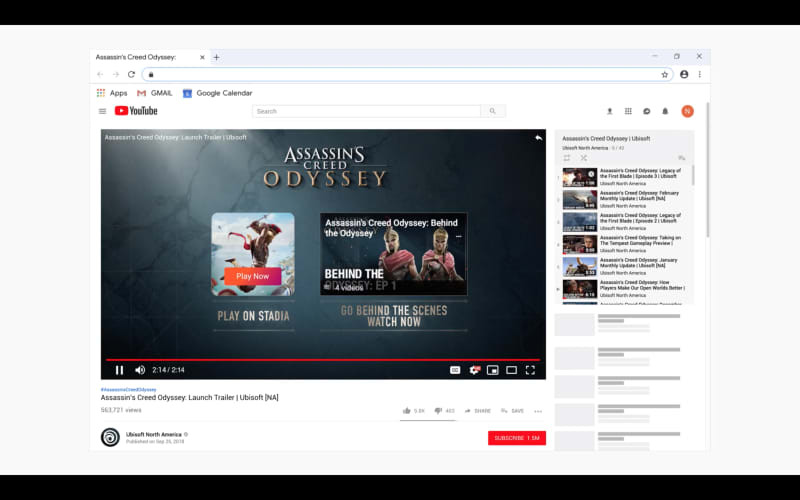Reload the page
Screen dimensions: 800x500
point(131,74)
